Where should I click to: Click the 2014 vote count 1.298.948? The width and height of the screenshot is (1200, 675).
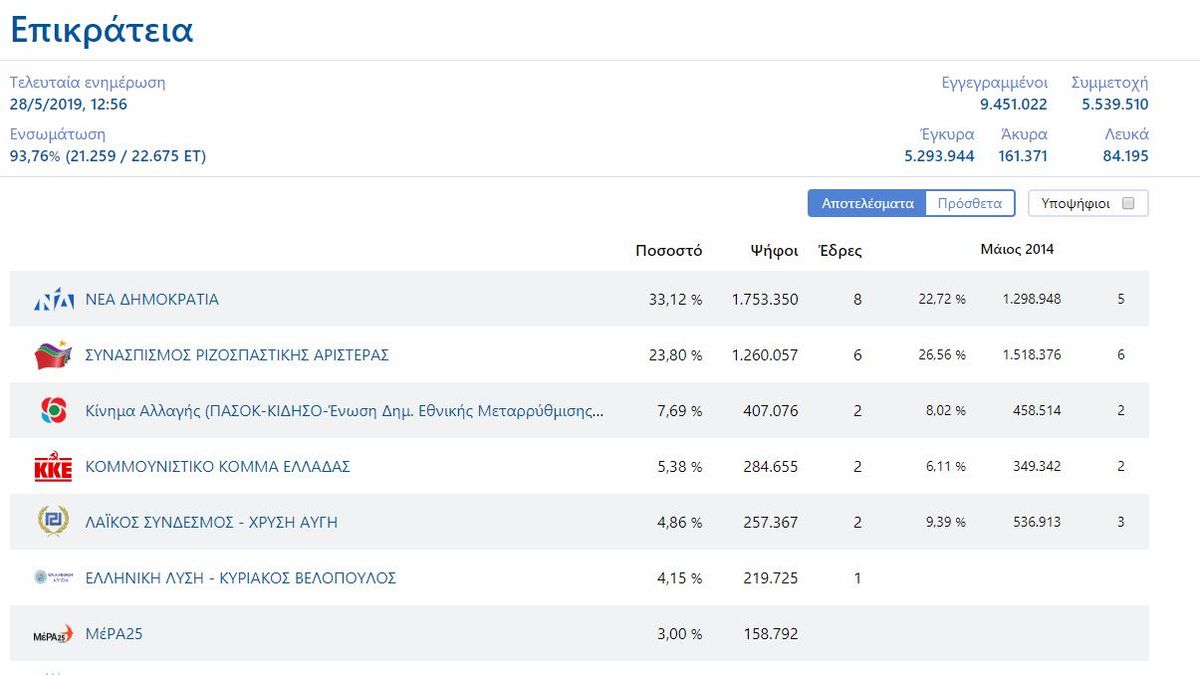(x=1031, y=299)
